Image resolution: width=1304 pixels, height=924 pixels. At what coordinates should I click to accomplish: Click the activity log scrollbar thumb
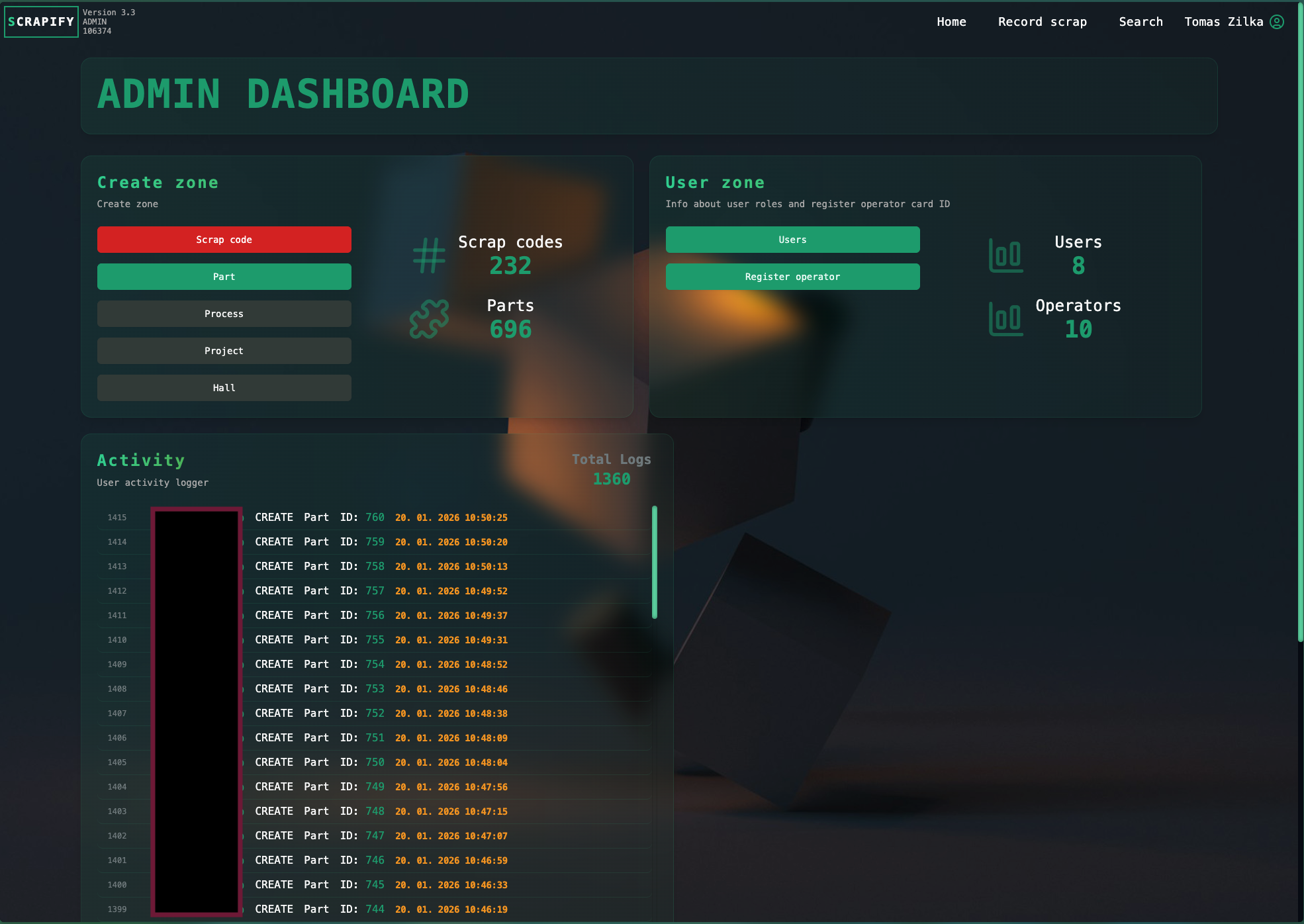(x=654, y=562)
